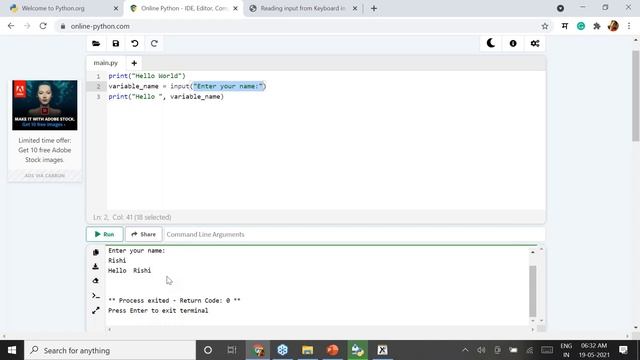Image resolution: width=640 pixels, height=360 pixels.
Task: Bookmark this page with the star icon
Action: [544, 26]
